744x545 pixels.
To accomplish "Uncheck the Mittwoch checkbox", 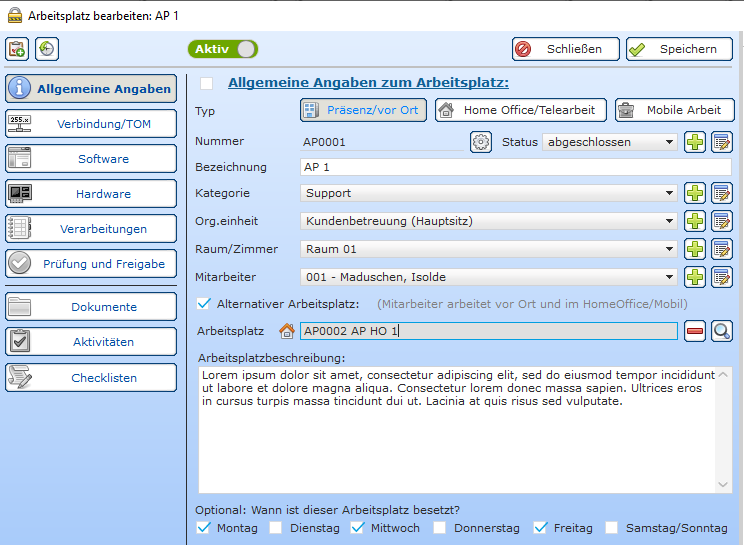I will tap(357, 527).
